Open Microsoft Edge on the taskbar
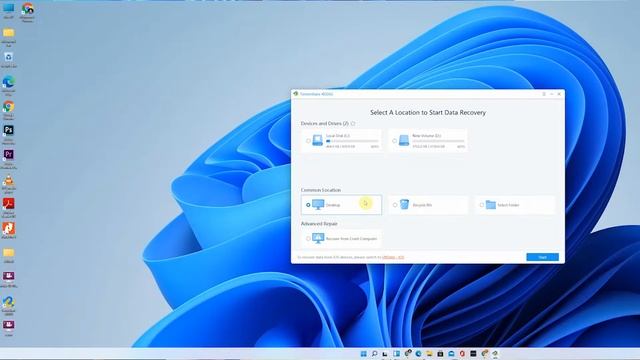Screen dimensions: 640x360 pyautogui.click(x=418, y=353)
